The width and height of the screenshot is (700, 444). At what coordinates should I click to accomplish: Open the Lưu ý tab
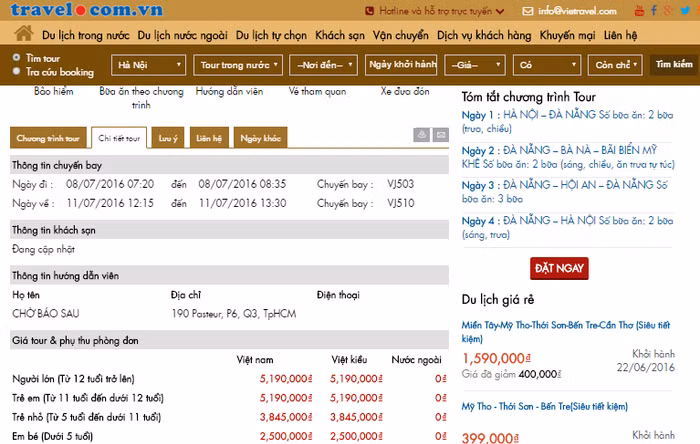(168, 138)
